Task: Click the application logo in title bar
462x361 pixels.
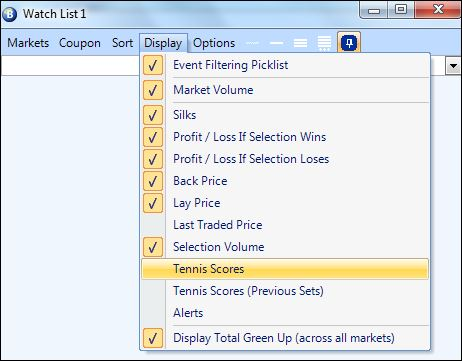Action: click(9, 14)
